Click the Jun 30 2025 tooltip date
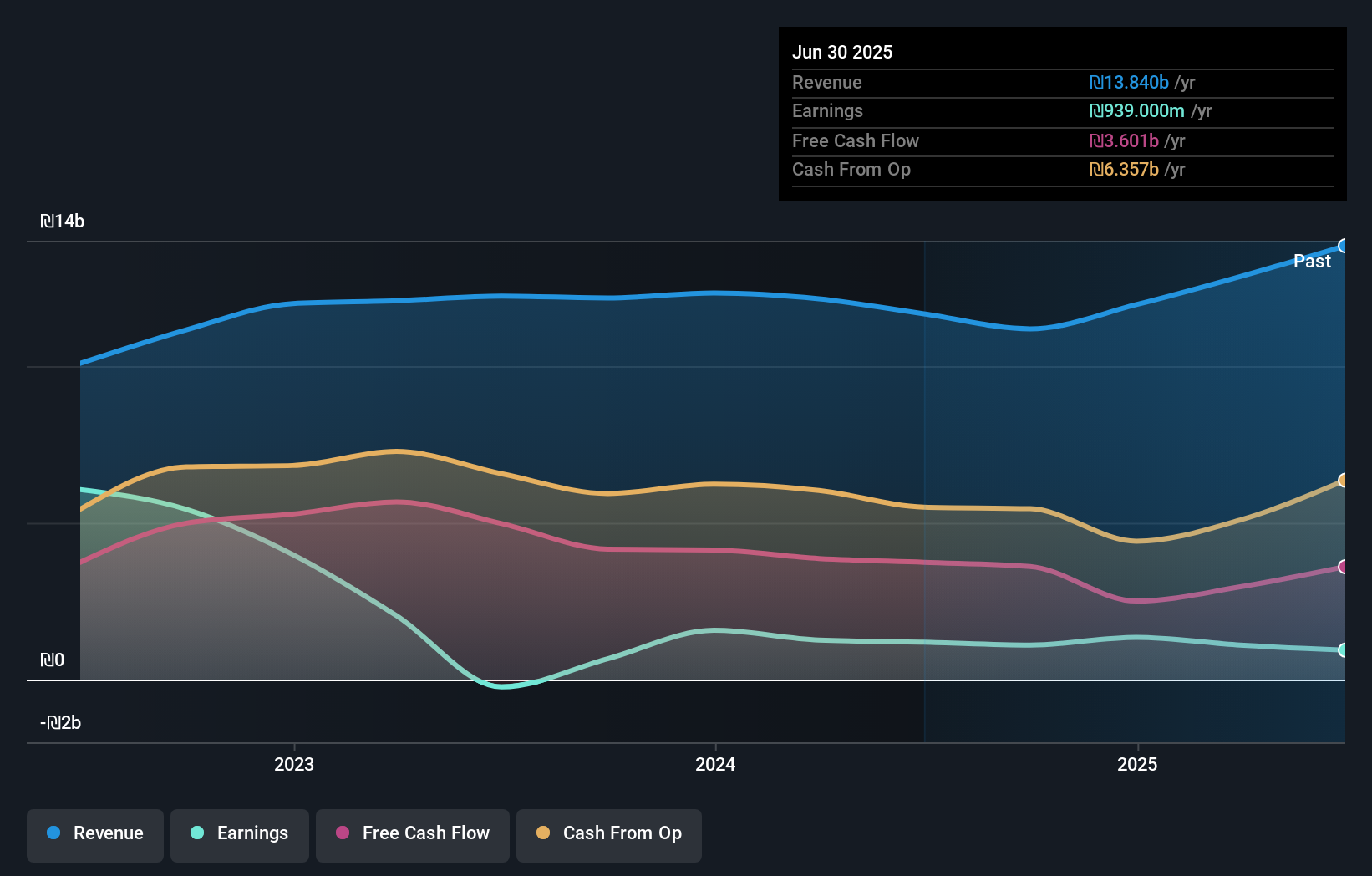Image resolution: width=1372 pixels, height=876 pixels. click(842, 52)
